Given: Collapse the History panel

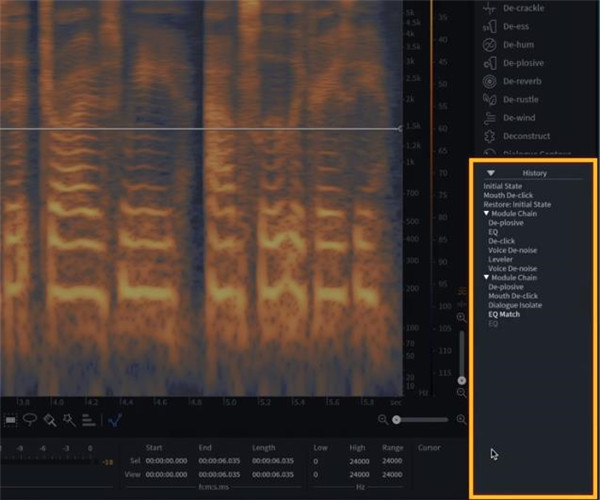Looking at the screenshot, I should click(491, 173).
